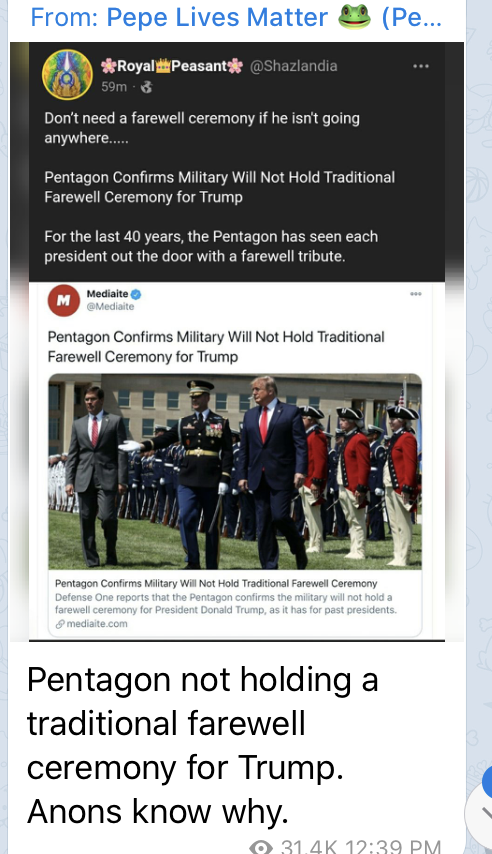Open the Mediaite account name

point(107,294)
